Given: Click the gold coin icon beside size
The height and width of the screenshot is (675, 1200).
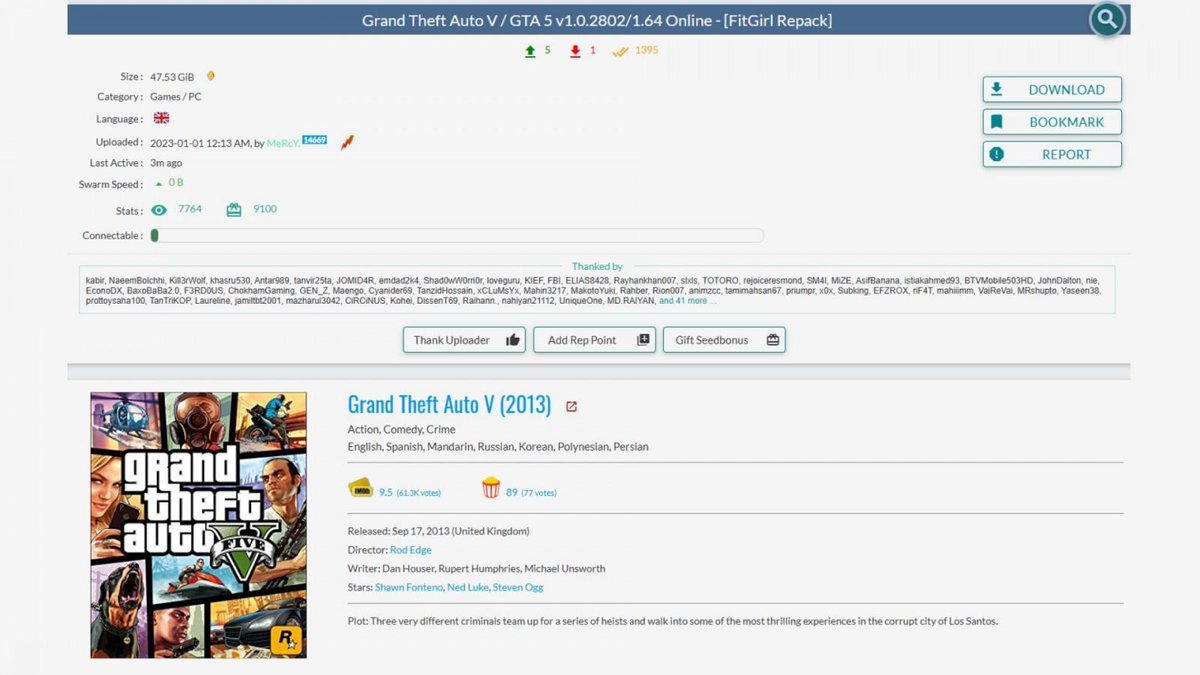Looking at the screenshot, I should pyautogui.click(x=210, y=76).
